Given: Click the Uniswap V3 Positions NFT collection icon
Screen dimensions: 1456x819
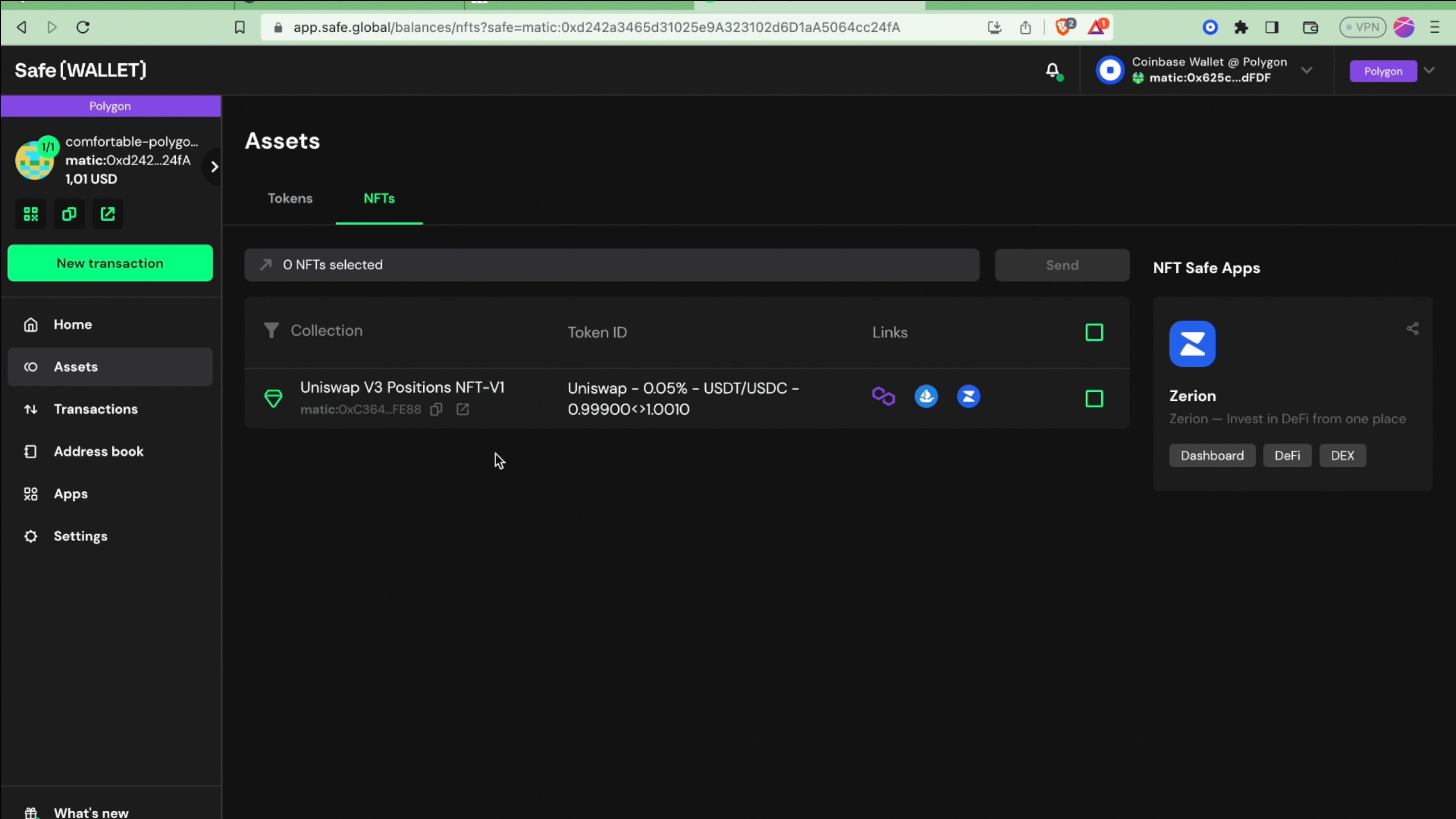Looking at the screenshot, I should click(x=273, y=398).
